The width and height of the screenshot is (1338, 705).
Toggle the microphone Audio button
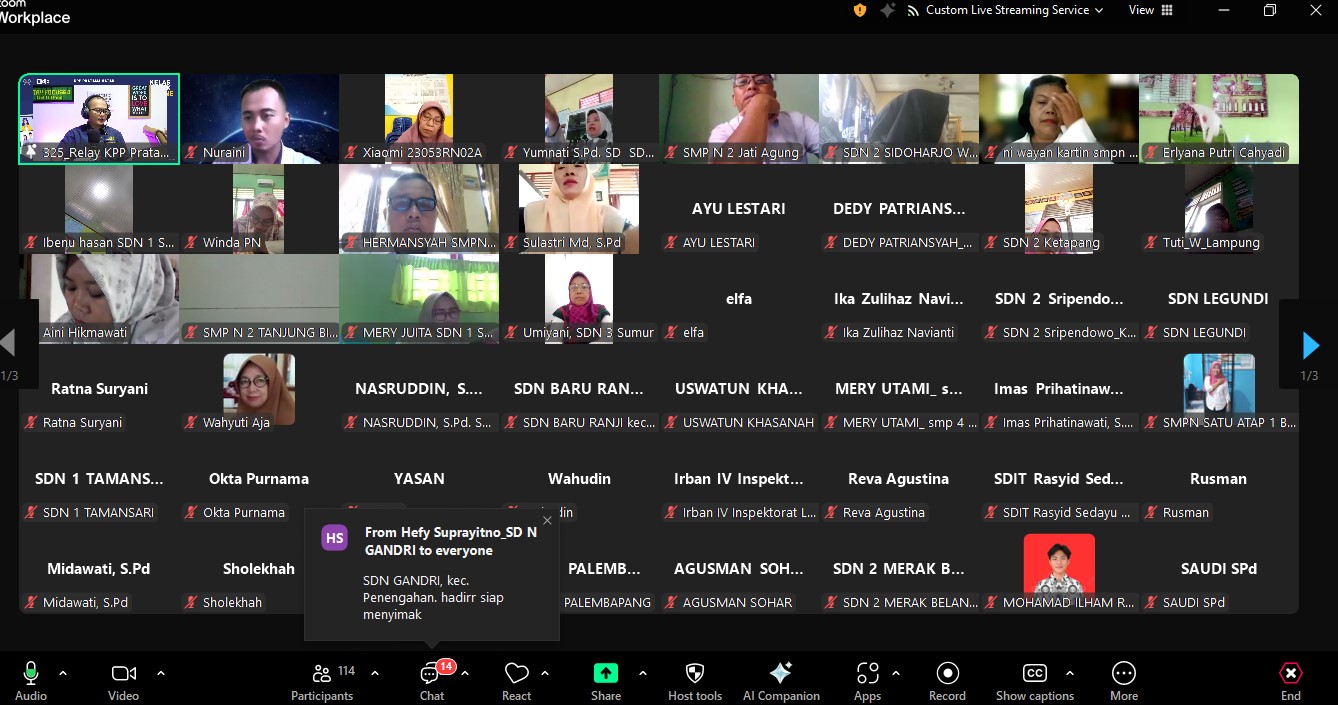pyautogui.click(x=31, y=674)
